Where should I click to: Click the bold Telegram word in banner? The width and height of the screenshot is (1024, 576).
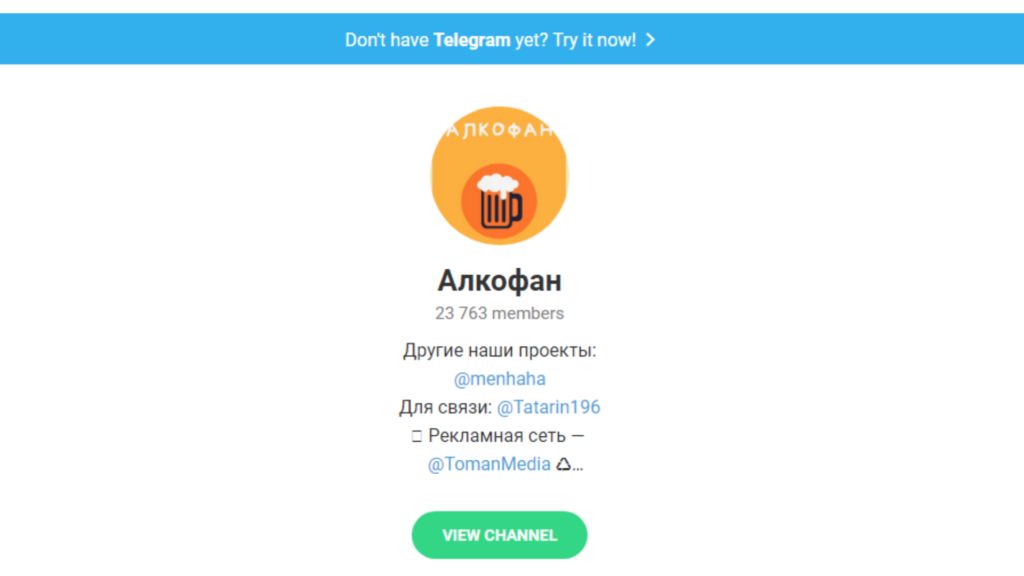(472, 40)
